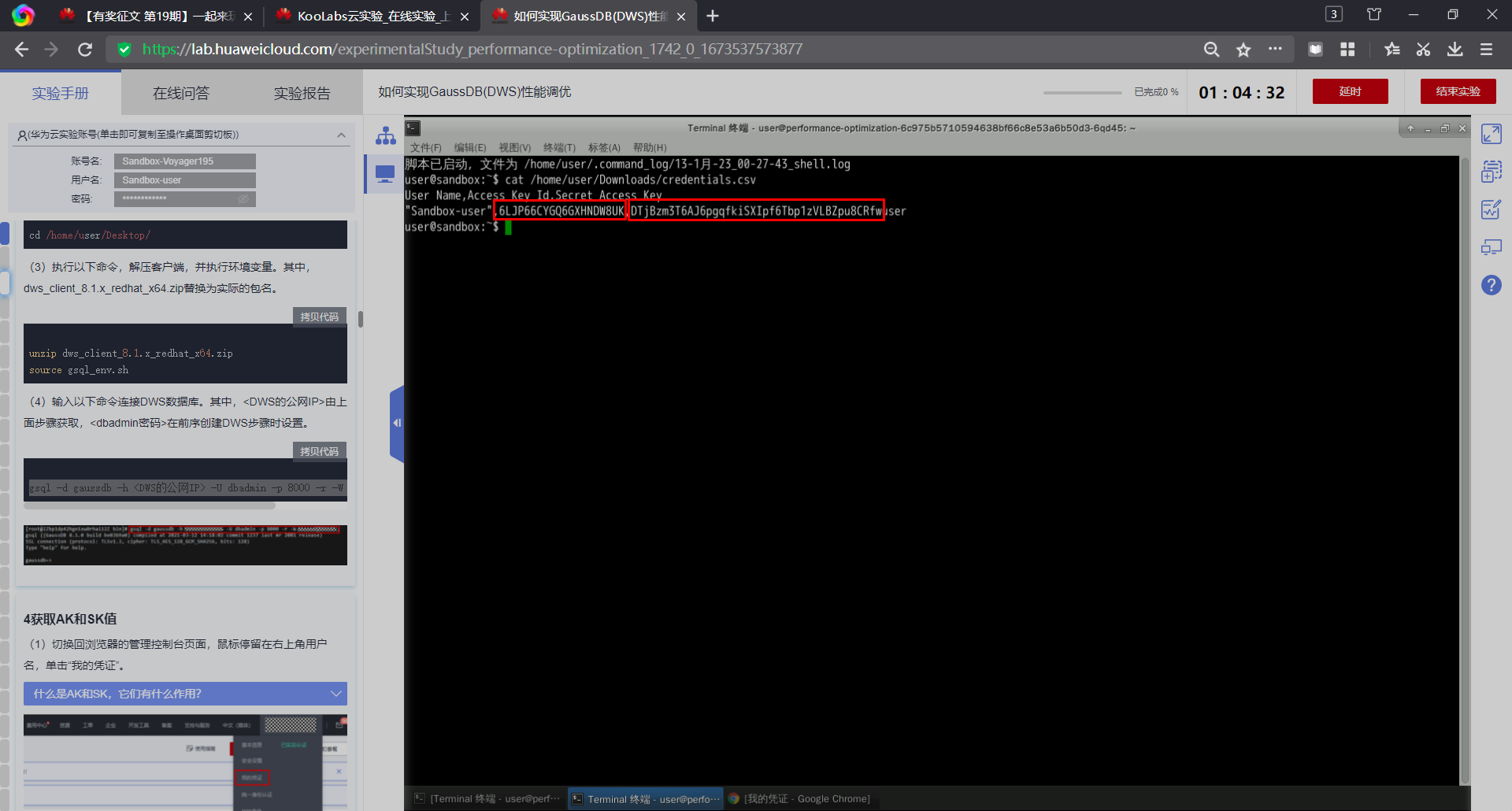The image size is (1512, 811).
Task: Click the gsql code block horizontal scrollbar
Action: pos(150,505)
